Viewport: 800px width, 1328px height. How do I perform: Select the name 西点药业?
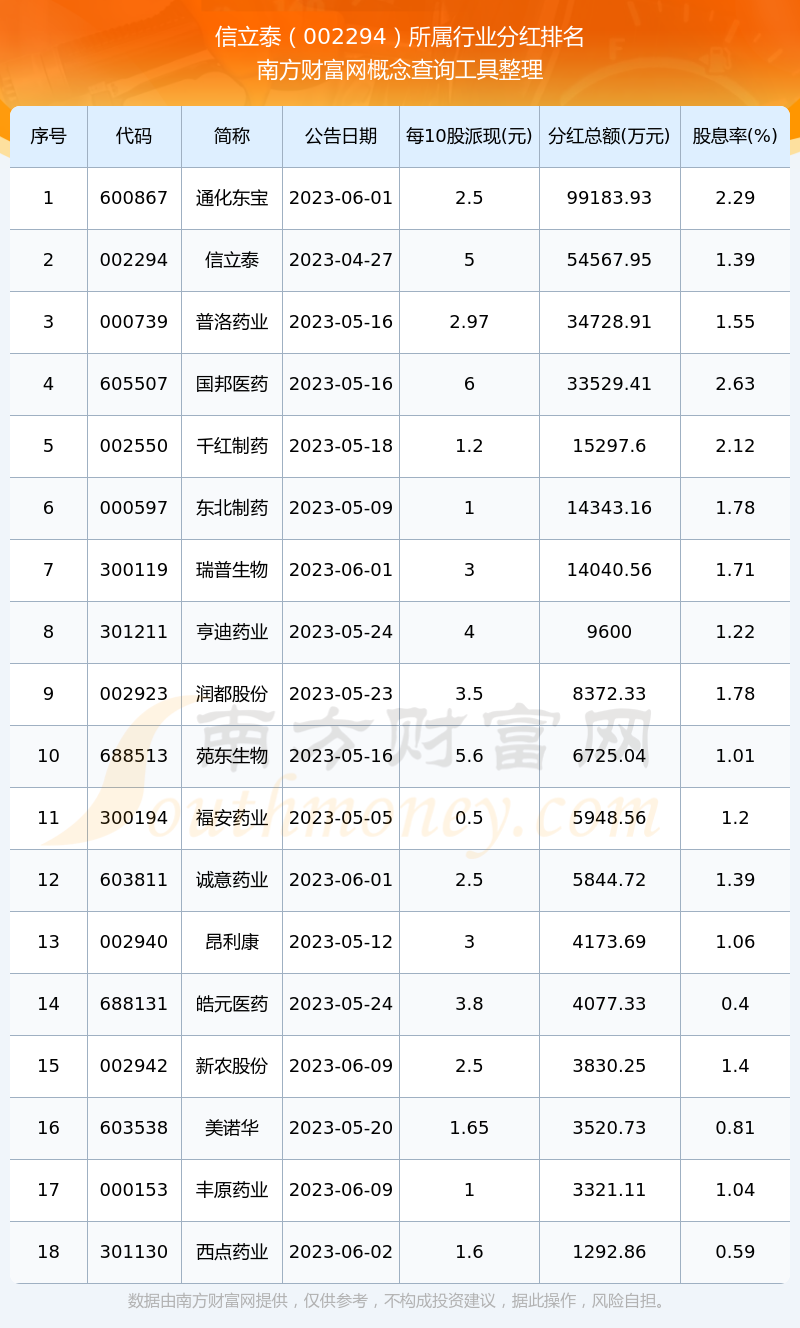232,1252
